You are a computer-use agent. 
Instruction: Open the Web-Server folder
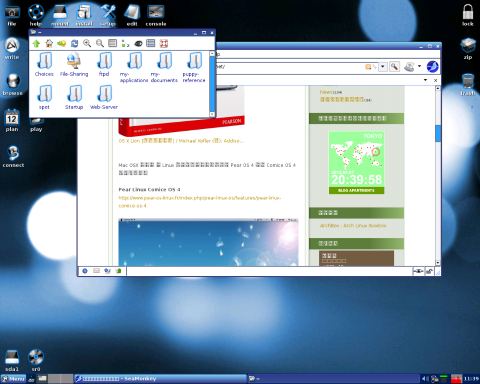pos(104,97)
